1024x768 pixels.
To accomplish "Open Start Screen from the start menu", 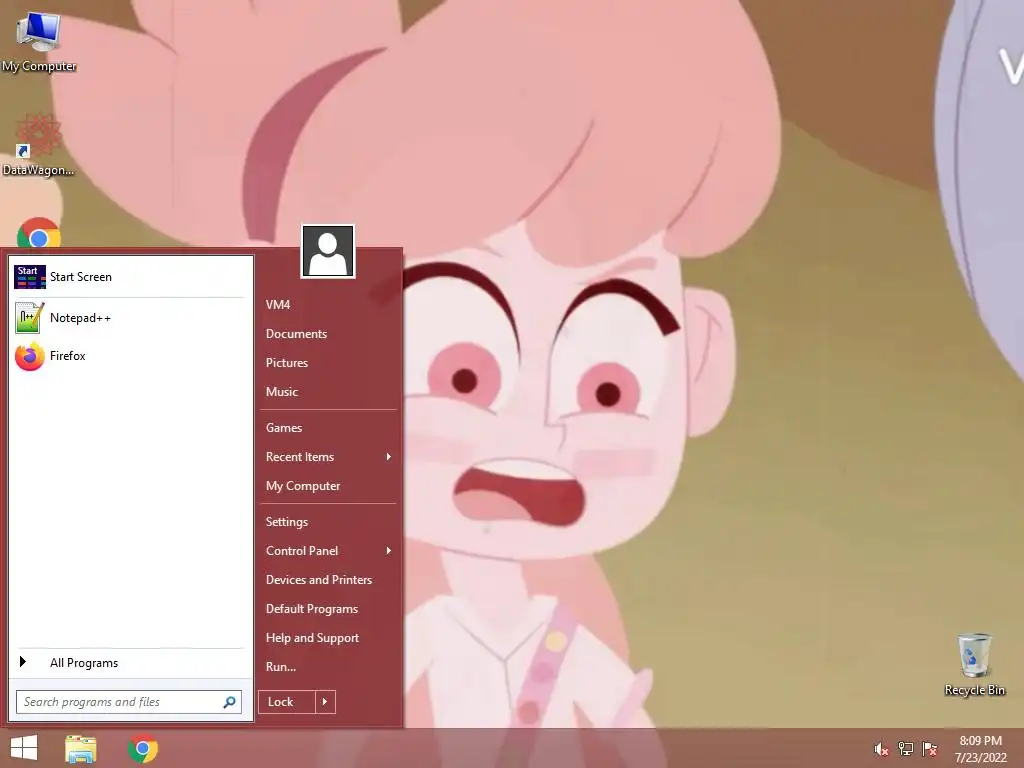I will point(131,277).
